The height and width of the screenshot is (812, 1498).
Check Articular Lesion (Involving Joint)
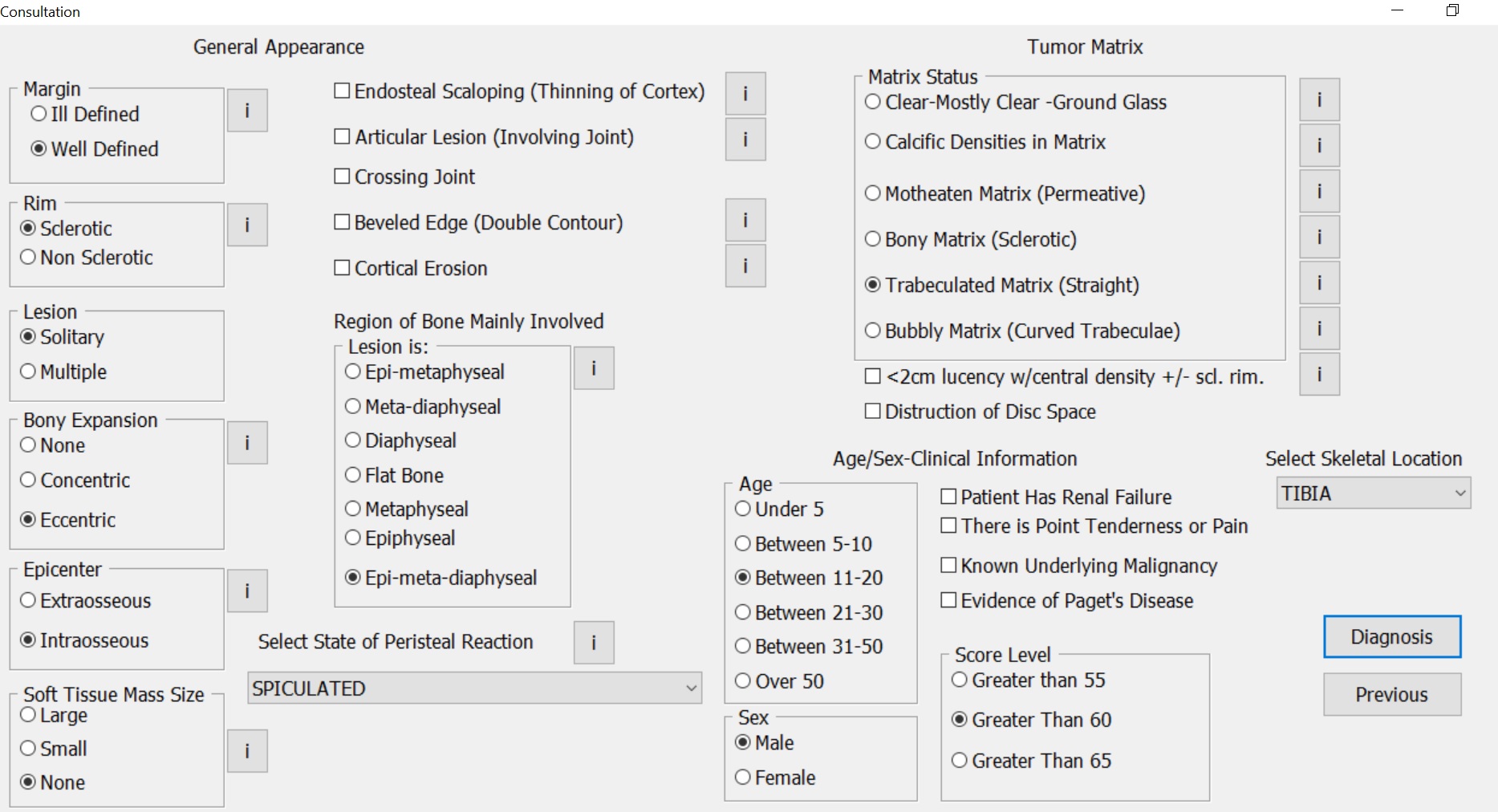pos(484,137)
